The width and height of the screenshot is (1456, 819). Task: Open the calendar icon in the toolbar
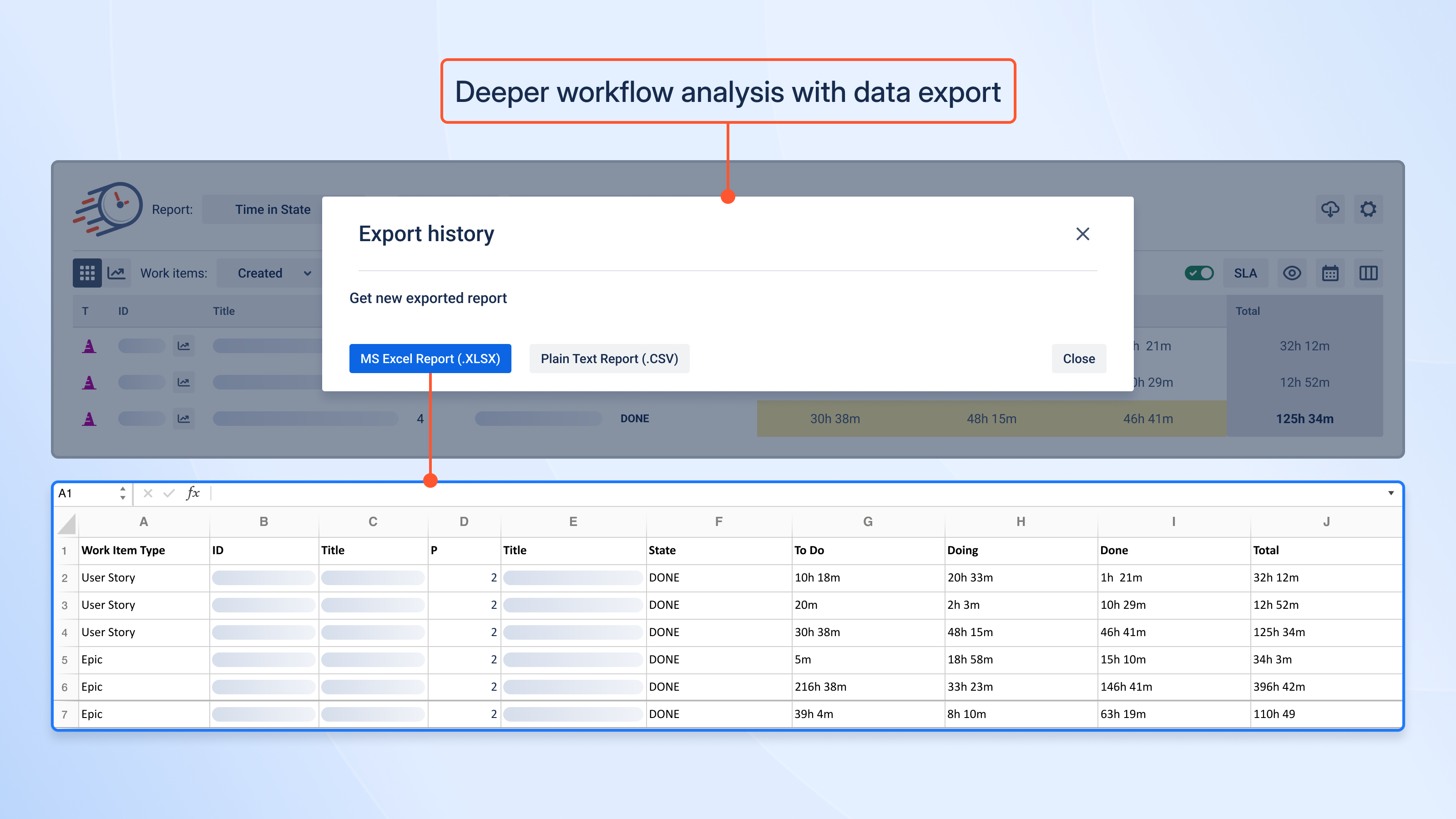pyautogui.click(x=1330, y=273)
